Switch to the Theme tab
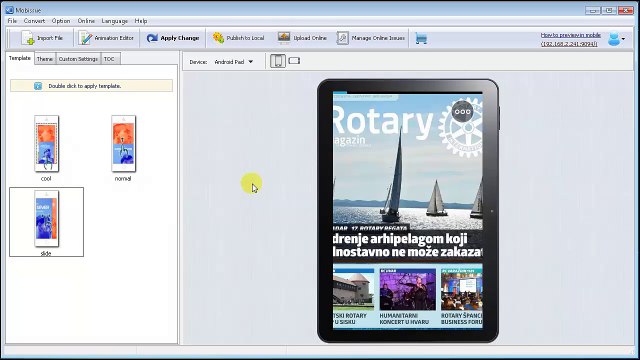The height and width of the screenshot is (360, 640). tap(45, 59)
